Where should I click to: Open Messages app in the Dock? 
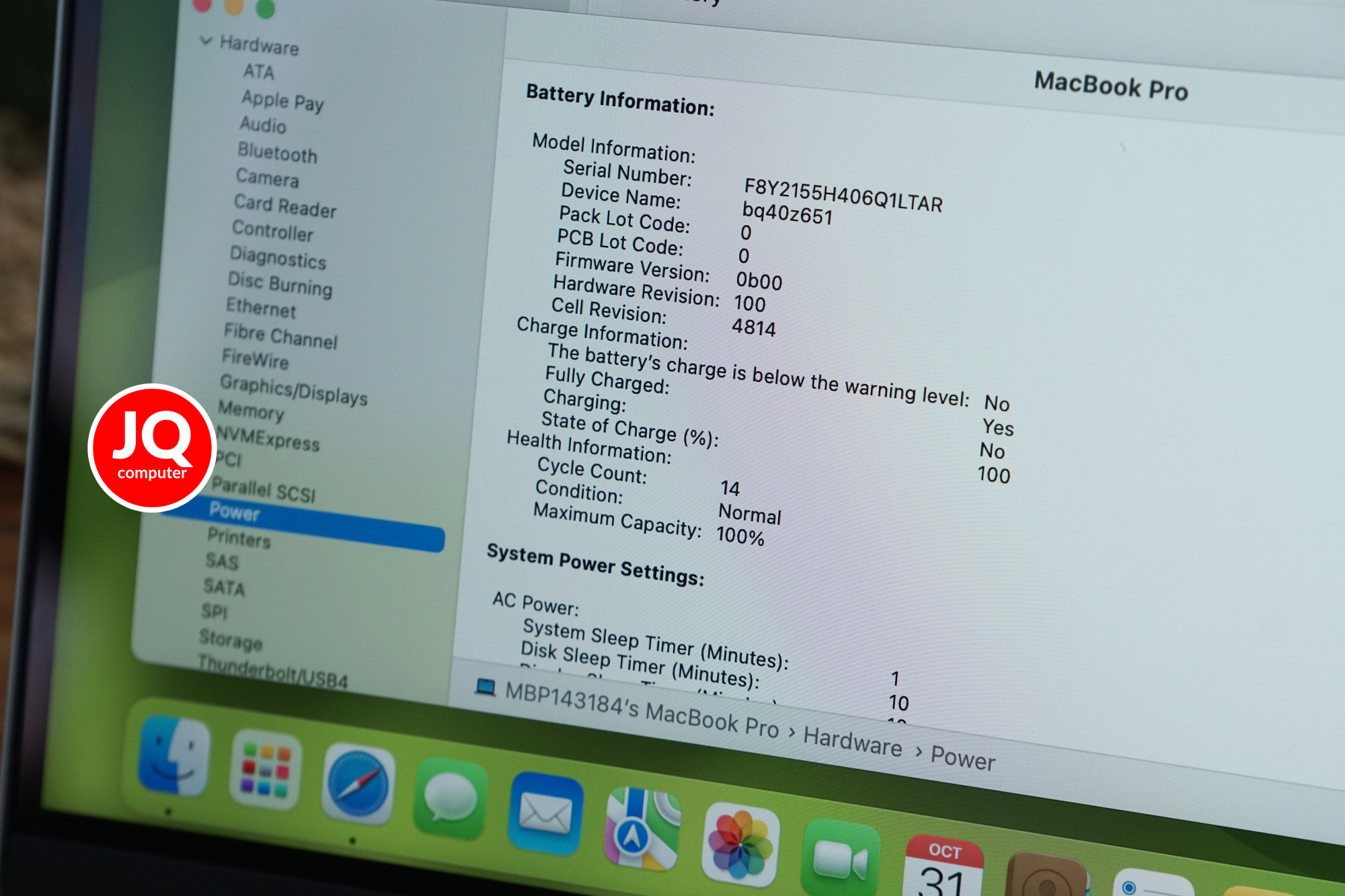451,800
